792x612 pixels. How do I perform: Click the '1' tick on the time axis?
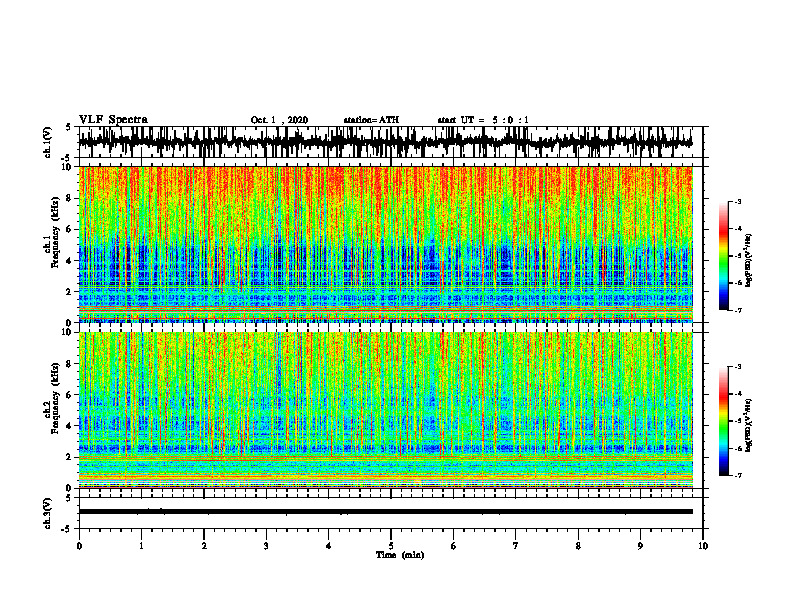[141, 546]
